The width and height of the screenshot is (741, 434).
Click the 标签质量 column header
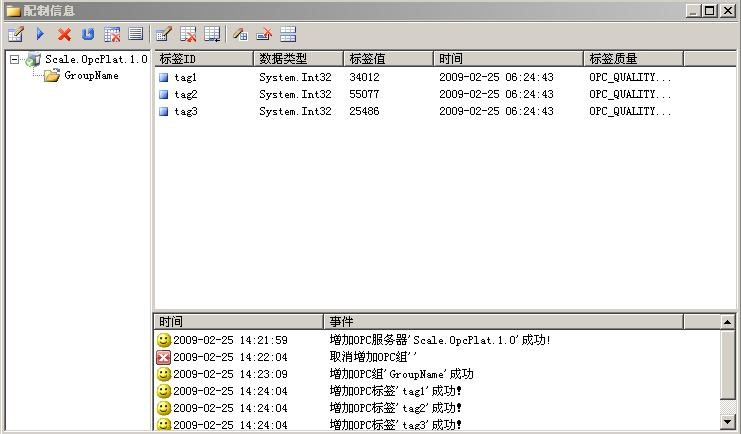pos(633,59)
